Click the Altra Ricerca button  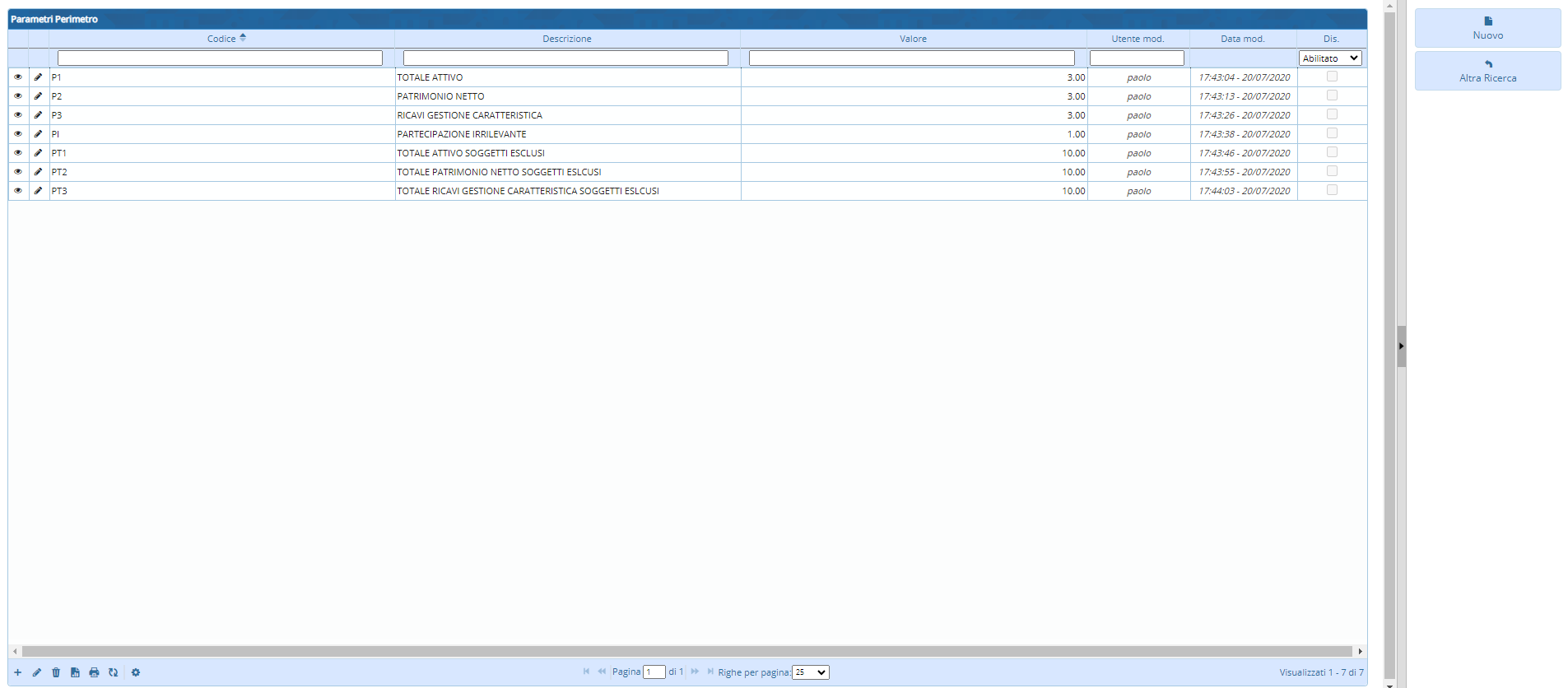1487,72
